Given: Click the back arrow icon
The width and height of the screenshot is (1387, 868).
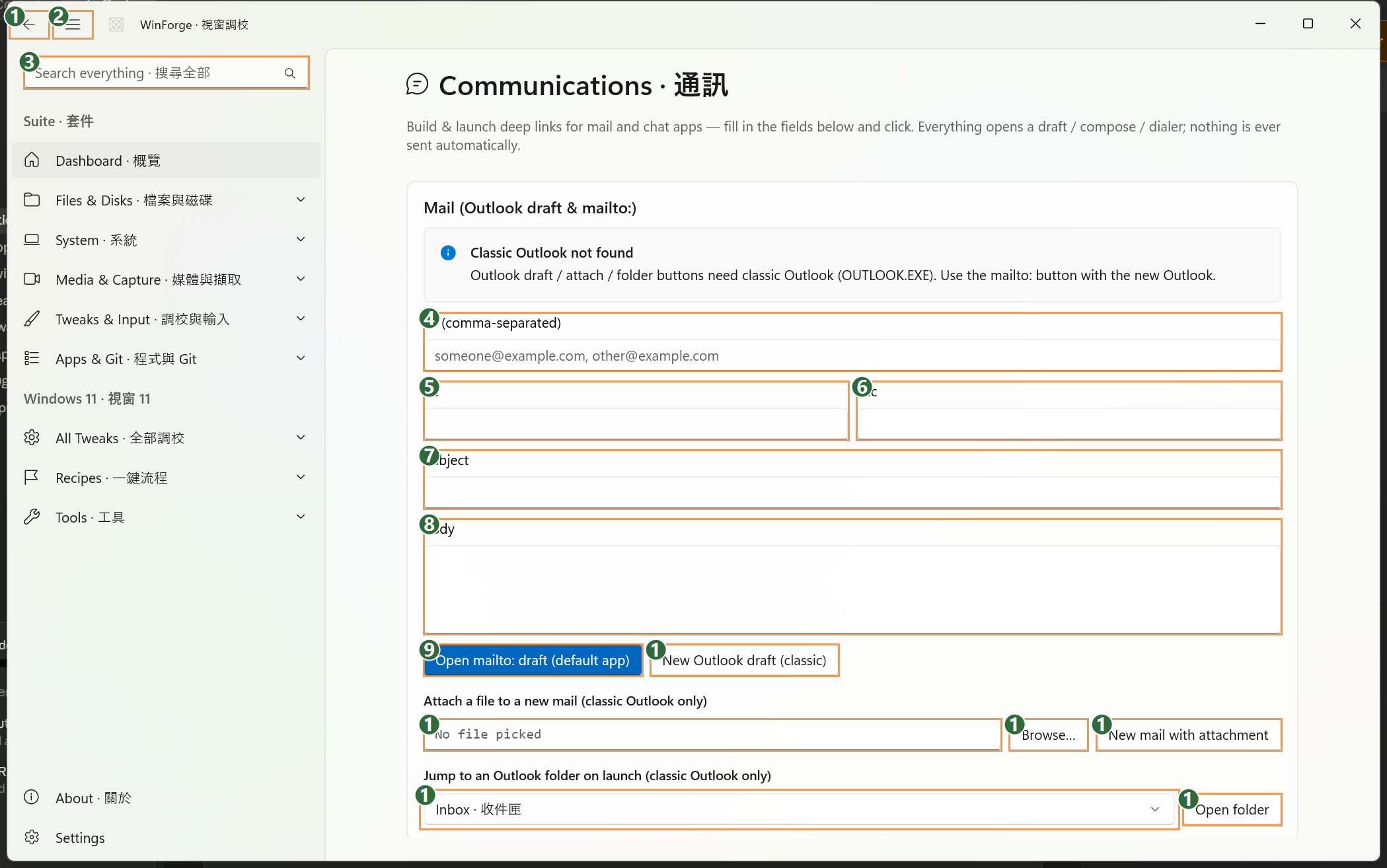Looking at the screenshot, I should 29,24.
